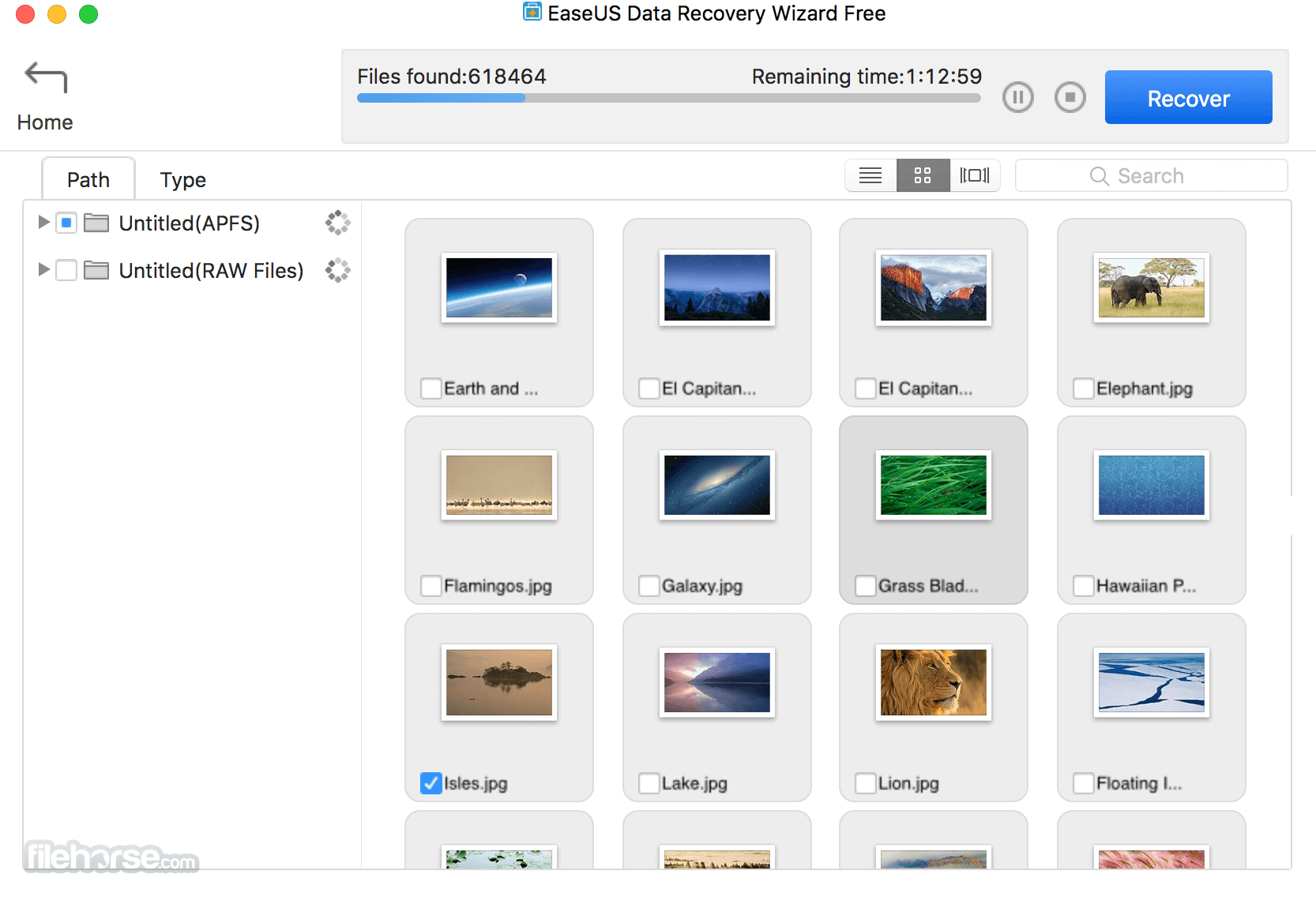Click the Untitled(APFS) label
The height and width of the screenshot is (897, 1316).
(x=190, y=223)
